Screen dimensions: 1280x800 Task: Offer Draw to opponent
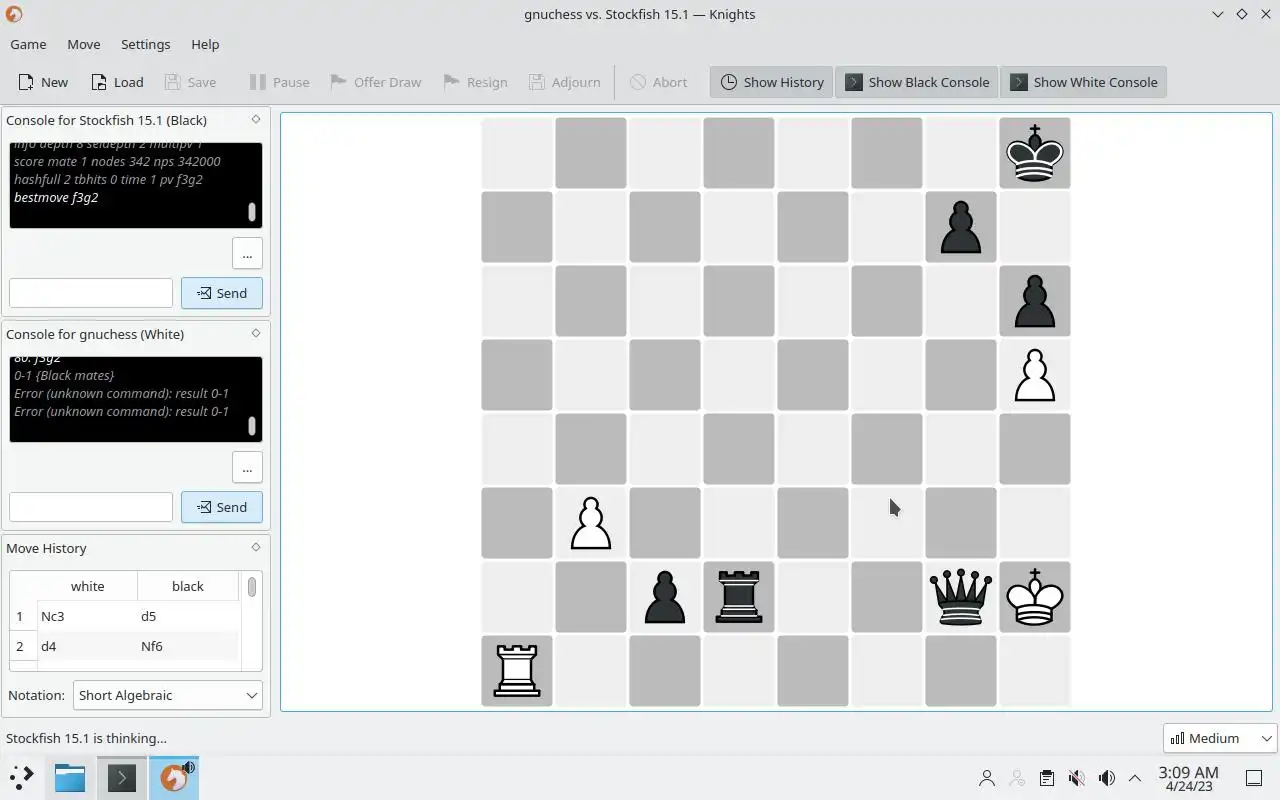[x=375, y=82]
